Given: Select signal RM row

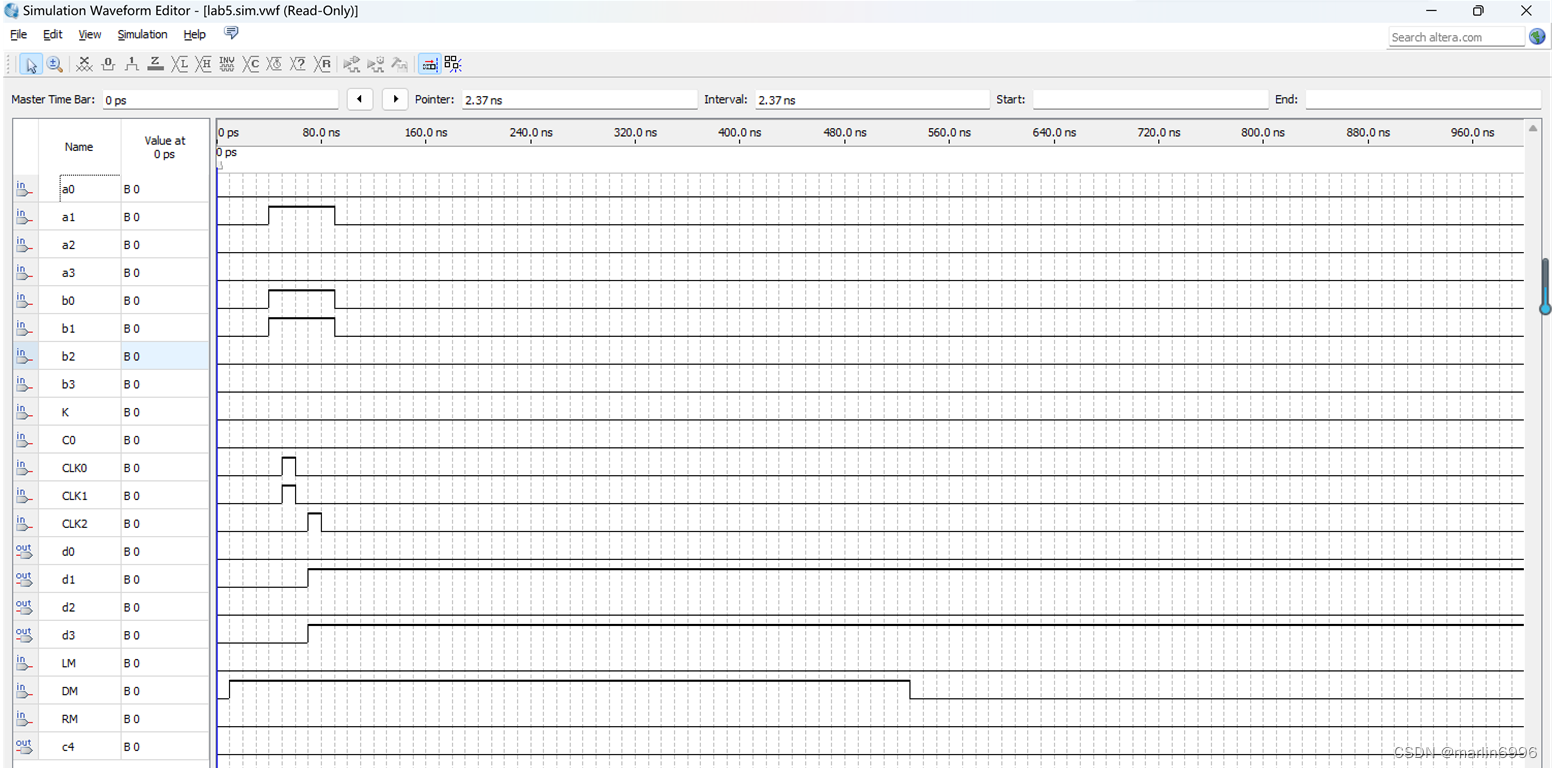Looking at the screenshot, I should point(111,720).
